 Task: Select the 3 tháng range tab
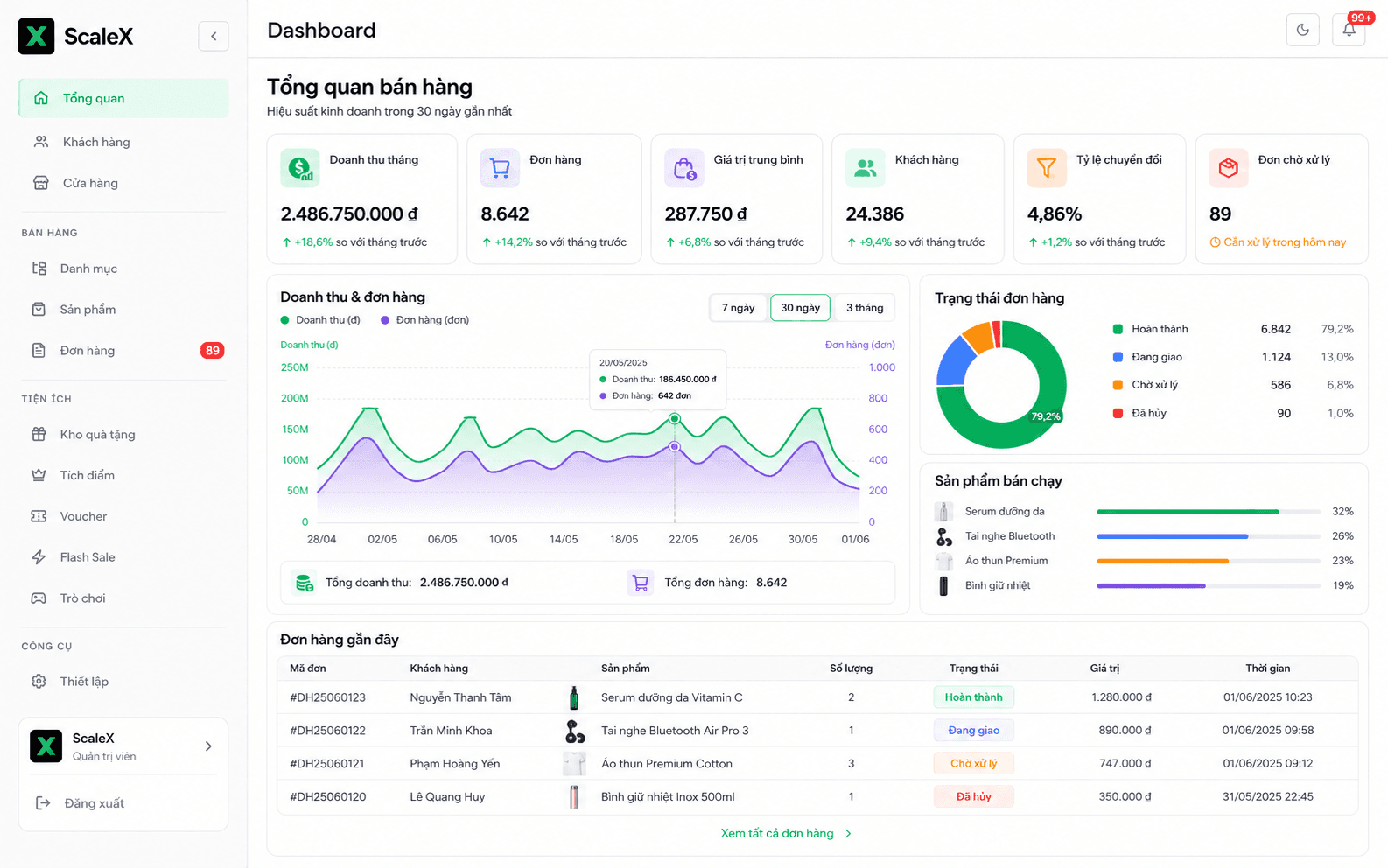pos(865,308)
